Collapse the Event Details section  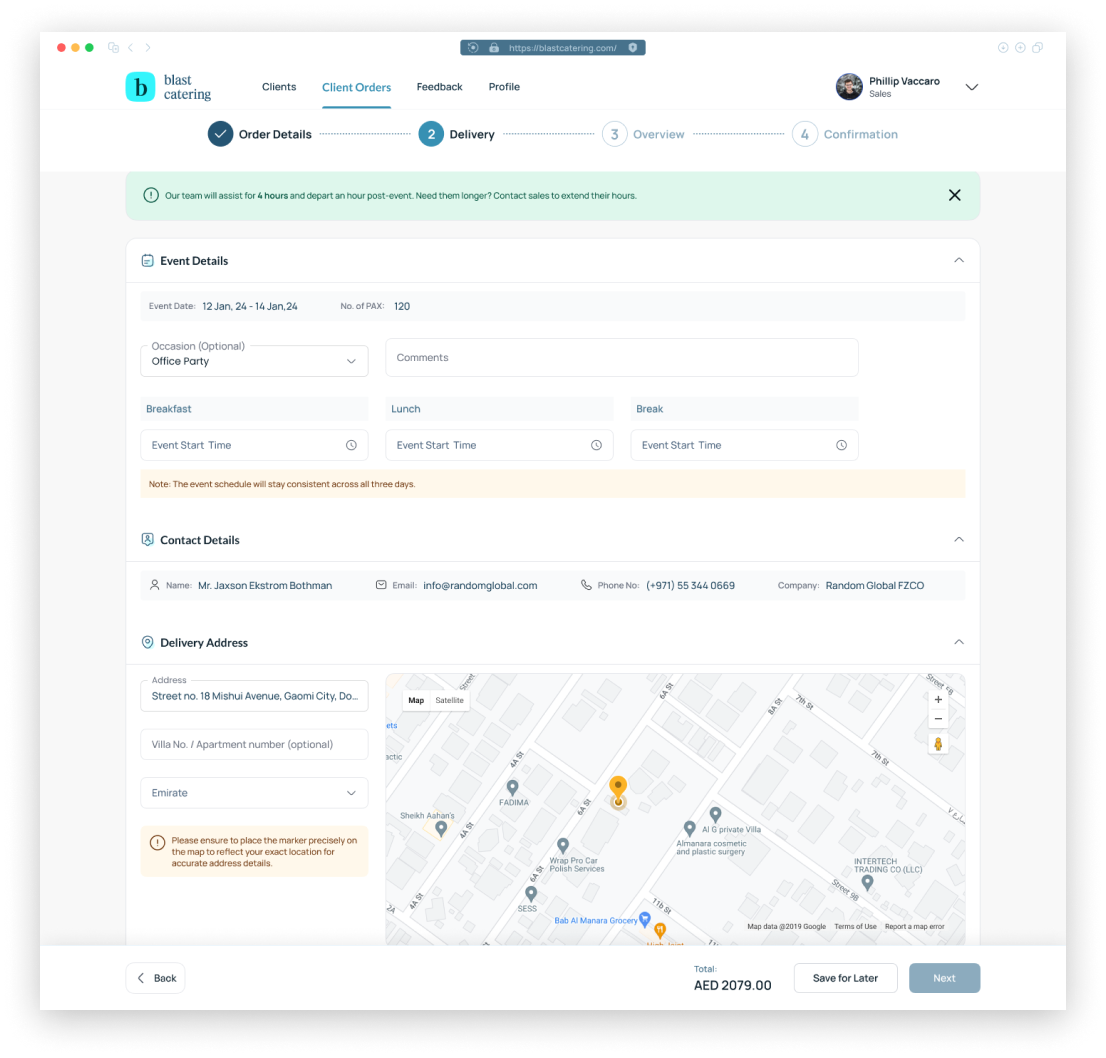pyautogui.click(x=958, y=261)
